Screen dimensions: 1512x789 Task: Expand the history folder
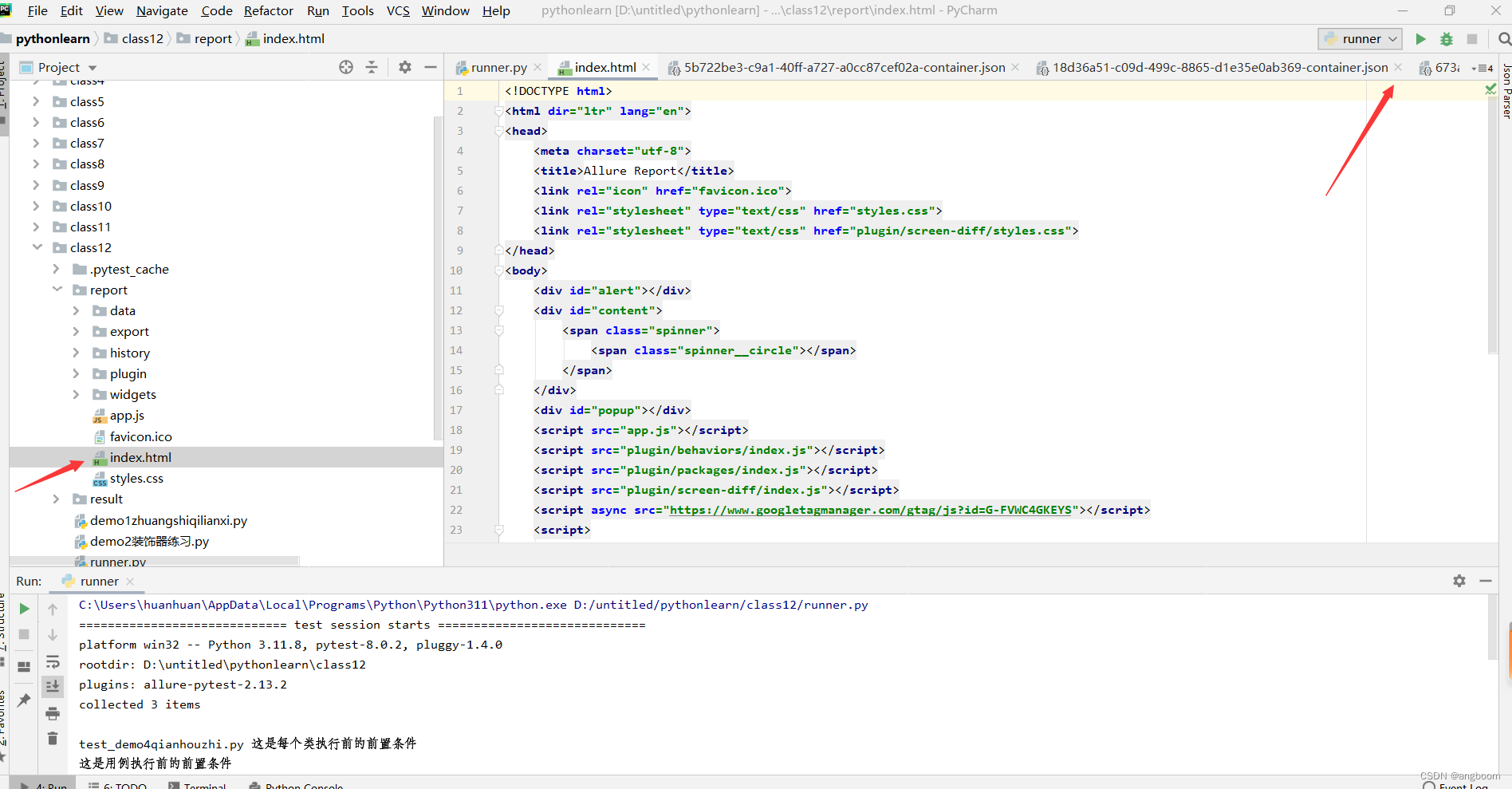[76, 353]
